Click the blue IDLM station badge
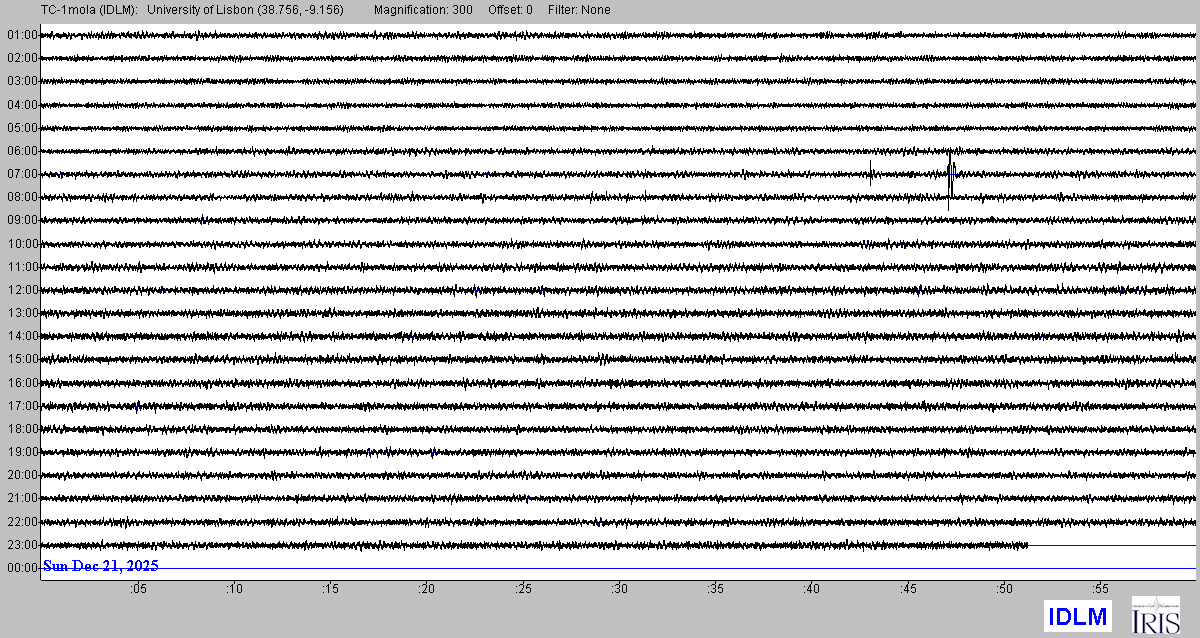Viewport: 1200px width, 638px height. (x=1078, y=617)
